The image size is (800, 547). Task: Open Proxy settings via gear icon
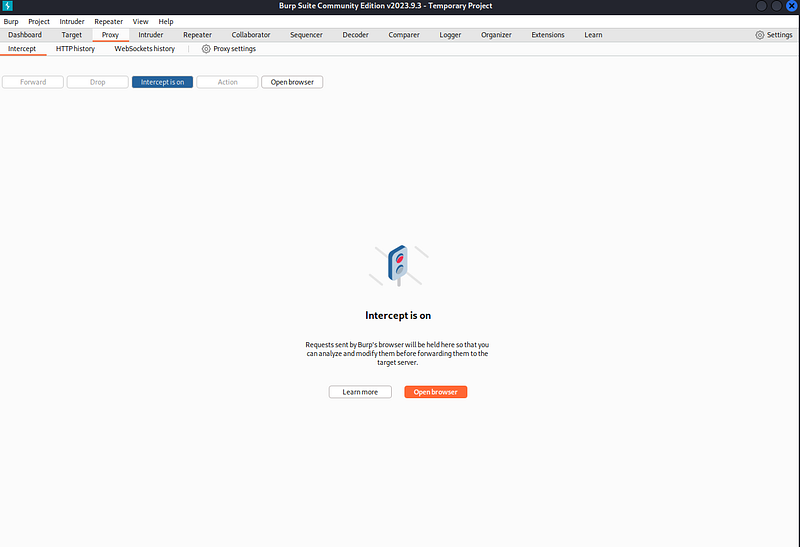pos(206,48)
